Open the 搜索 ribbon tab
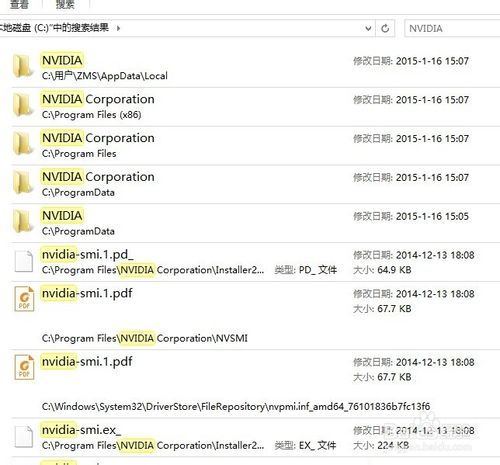Viewport: 500px width, 465px height. (65, 4)
